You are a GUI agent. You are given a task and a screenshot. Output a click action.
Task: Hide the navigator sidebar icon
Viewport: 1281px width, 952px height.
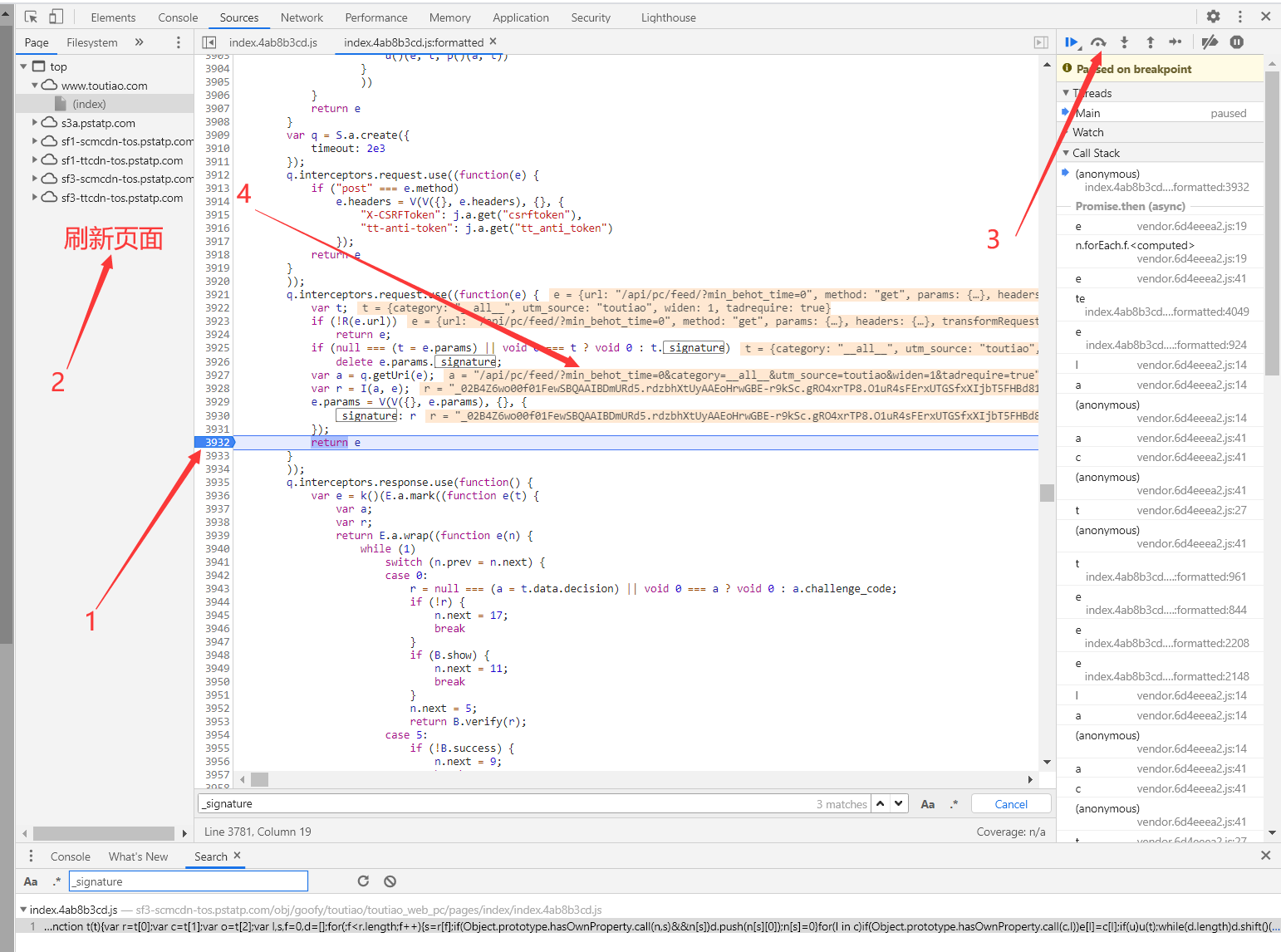pos(209,42)
